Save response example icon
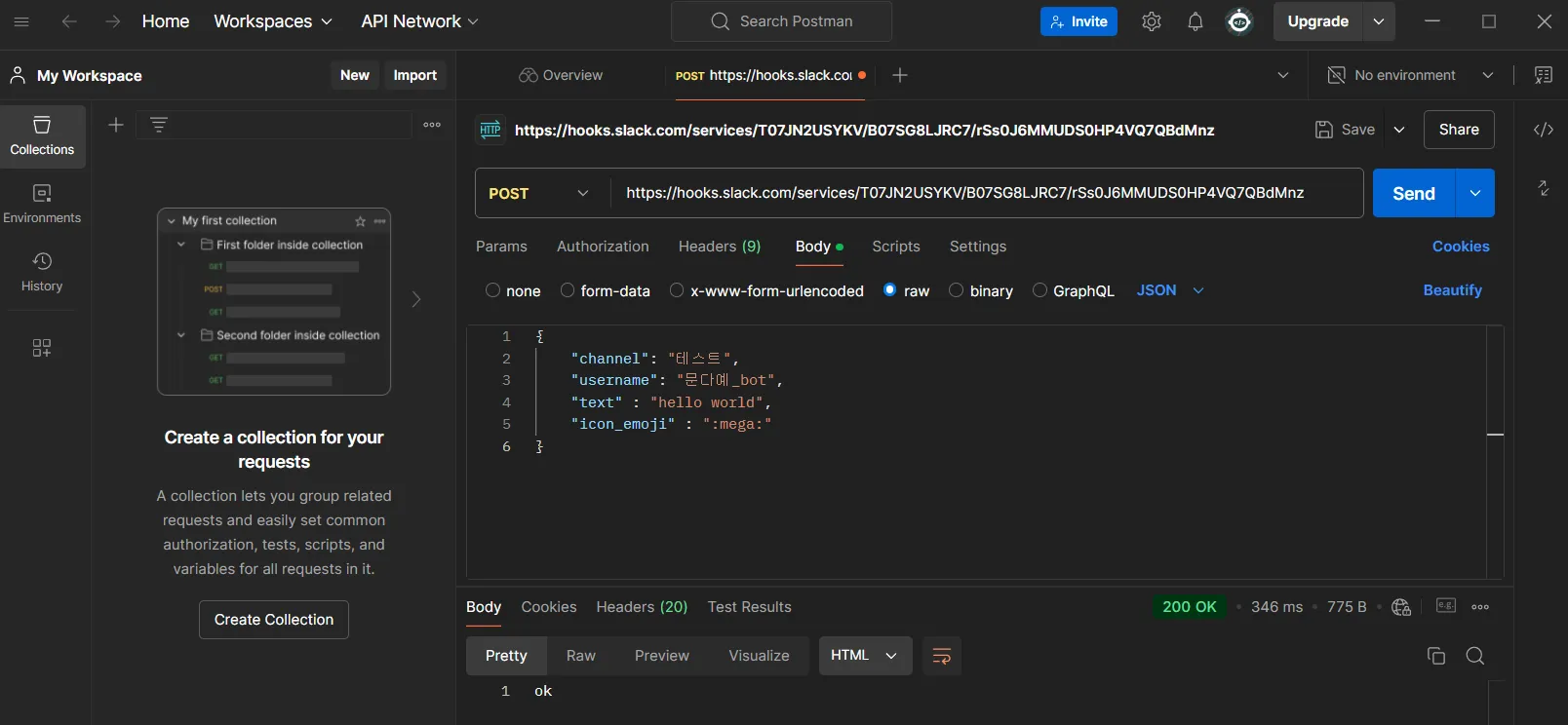 tap(1446, 606)
